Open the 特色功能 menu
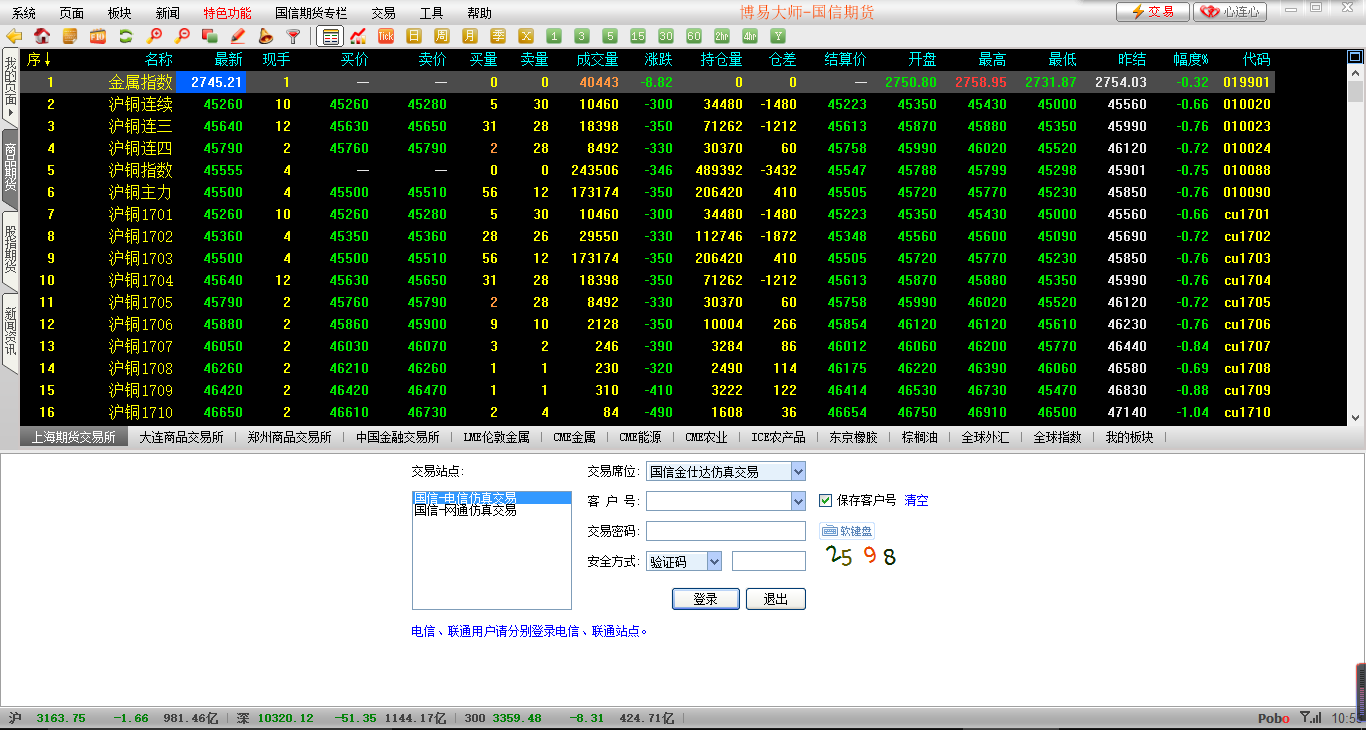Image resolution: width=1366 pixels, height=730 pixels. tap(227, 13)
